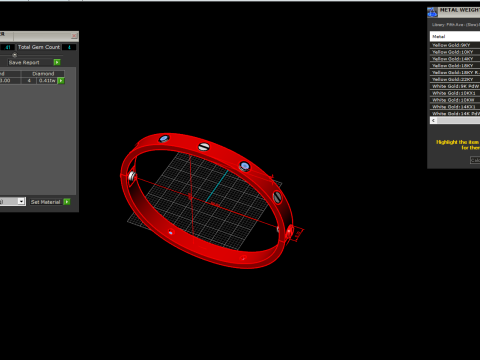Click the Save Report button

(30, 62)
